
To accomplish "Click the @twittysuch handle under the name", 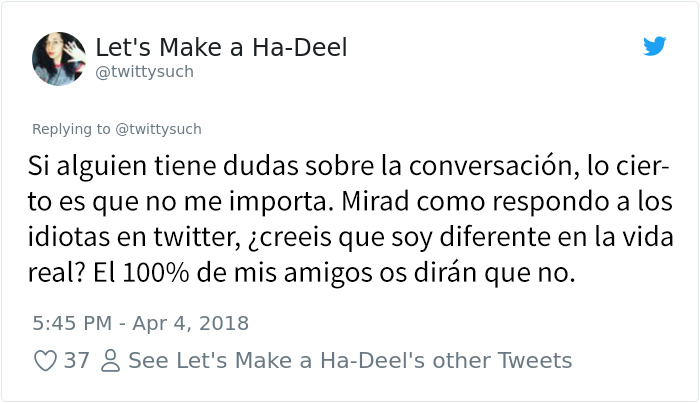I will (x=145, y=71).
